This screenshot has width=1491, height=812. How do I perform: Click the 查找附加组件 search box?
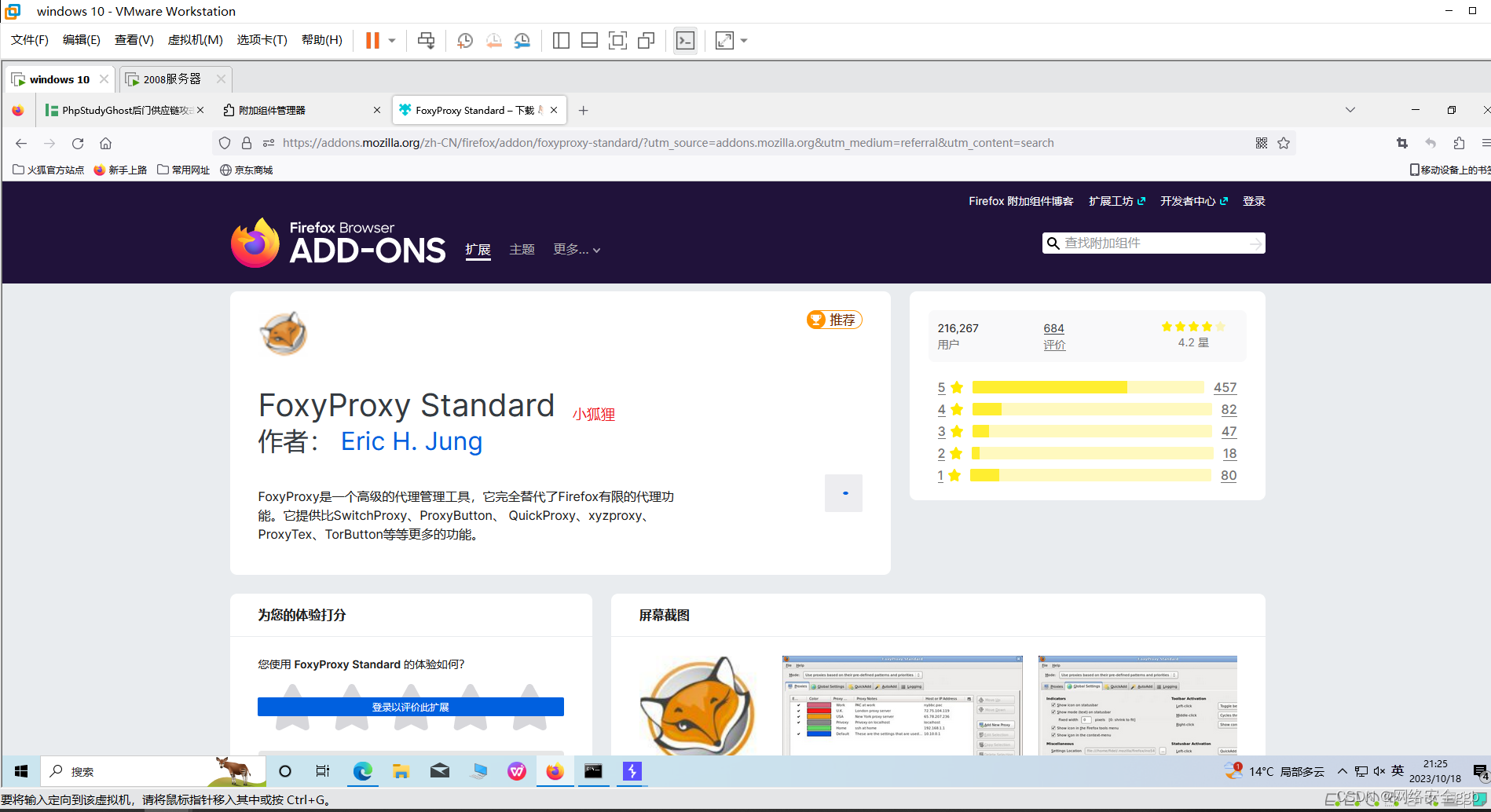coord(1155,243)
